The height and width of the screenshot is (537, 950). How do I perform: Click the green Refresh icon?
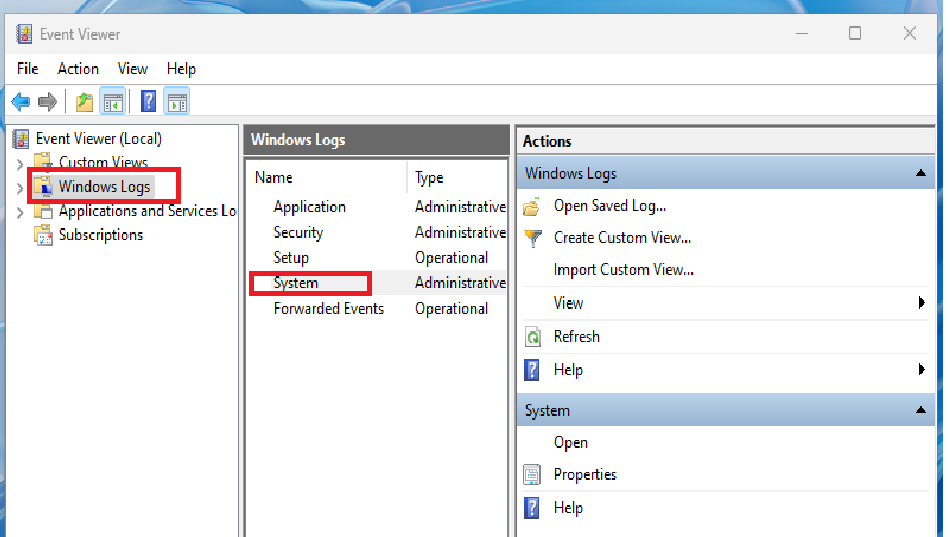532,336
